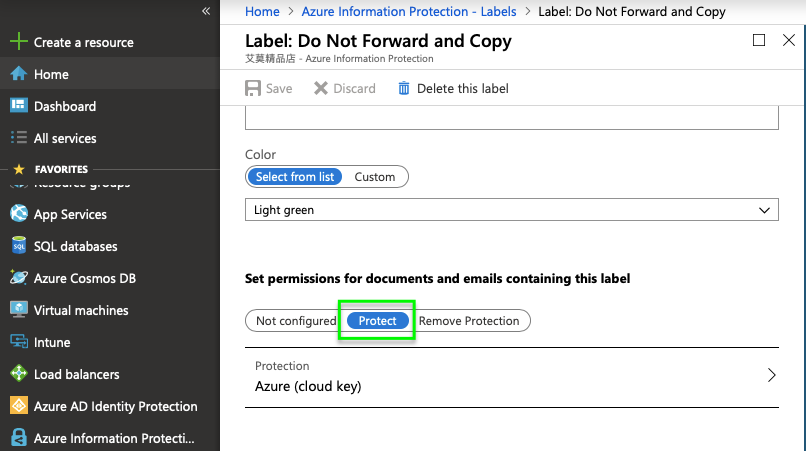
Task: Open Intune from favorites
Action: click(52, 342)
